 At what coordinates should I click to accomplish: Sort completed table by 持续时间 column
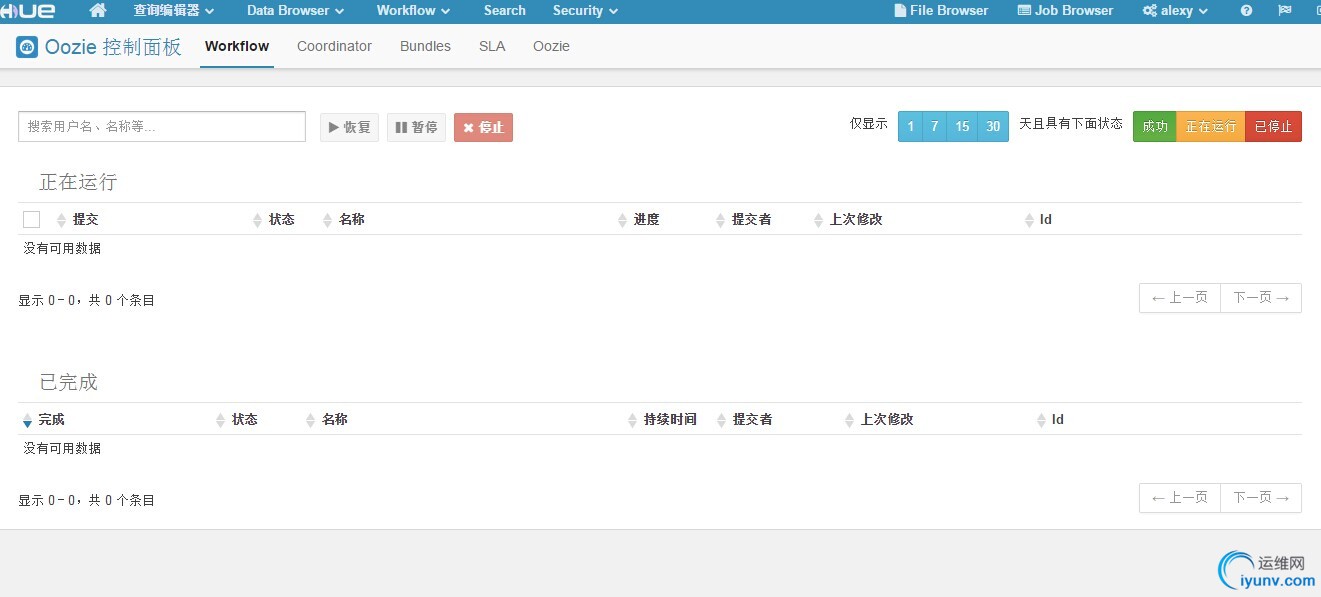point(670,420)
